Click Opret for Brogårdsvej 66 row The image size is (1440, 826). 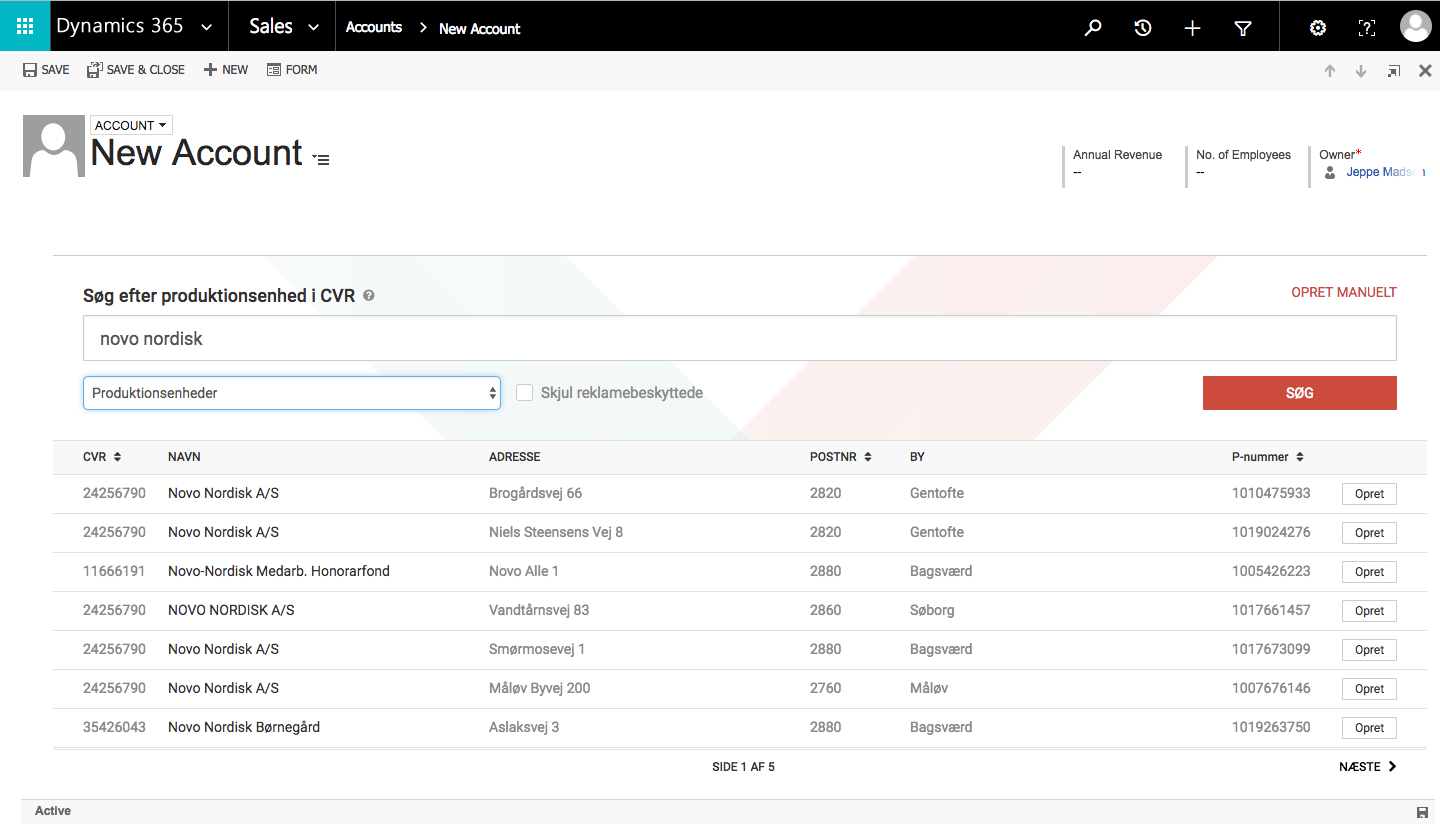1369,494
